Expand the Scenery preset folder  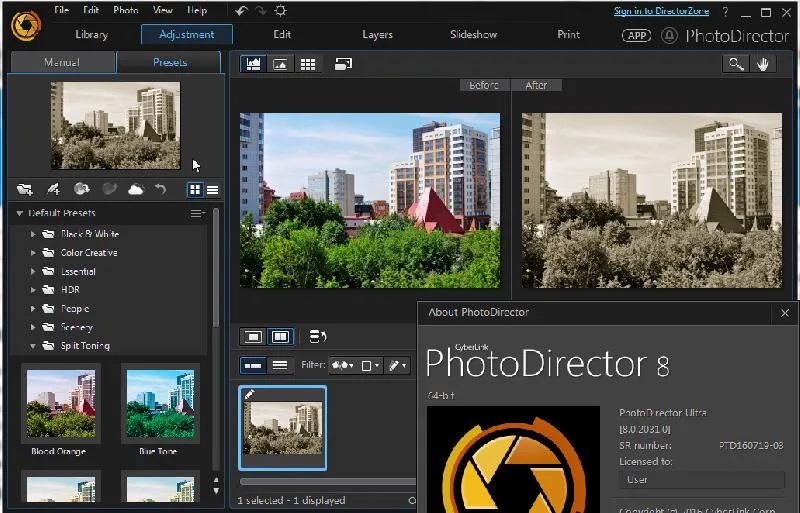pos(33,327)
